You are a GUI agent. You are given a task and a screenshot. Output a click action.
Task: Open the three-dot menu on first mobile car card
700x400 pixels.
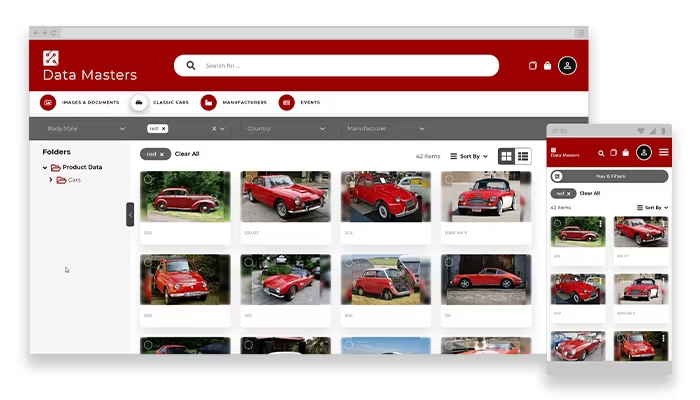[x=601, y=223]
